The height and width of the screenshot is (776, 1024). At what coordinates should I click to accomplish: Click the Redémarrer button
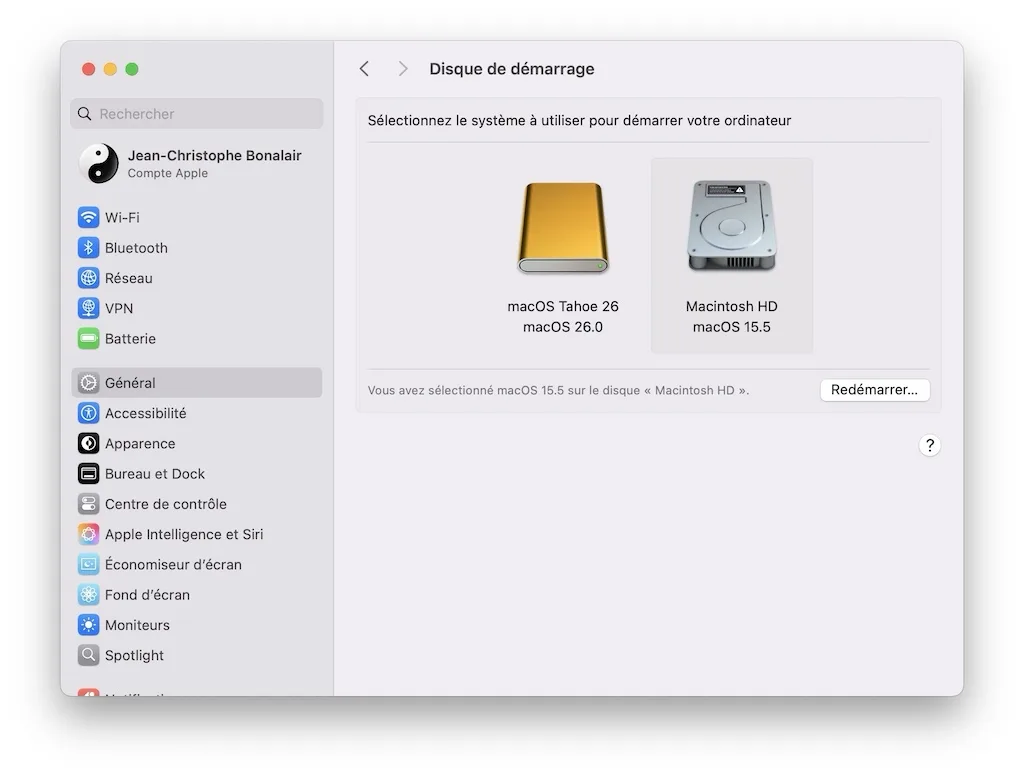875,390
